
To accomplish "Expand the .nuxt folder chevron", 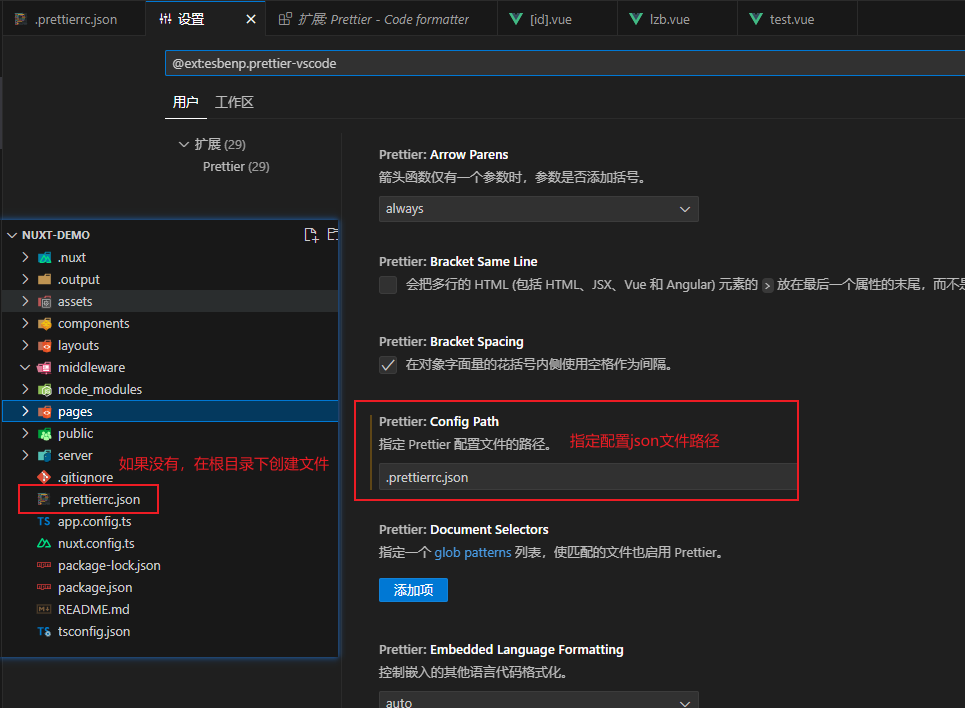I will tap(25, 257).
